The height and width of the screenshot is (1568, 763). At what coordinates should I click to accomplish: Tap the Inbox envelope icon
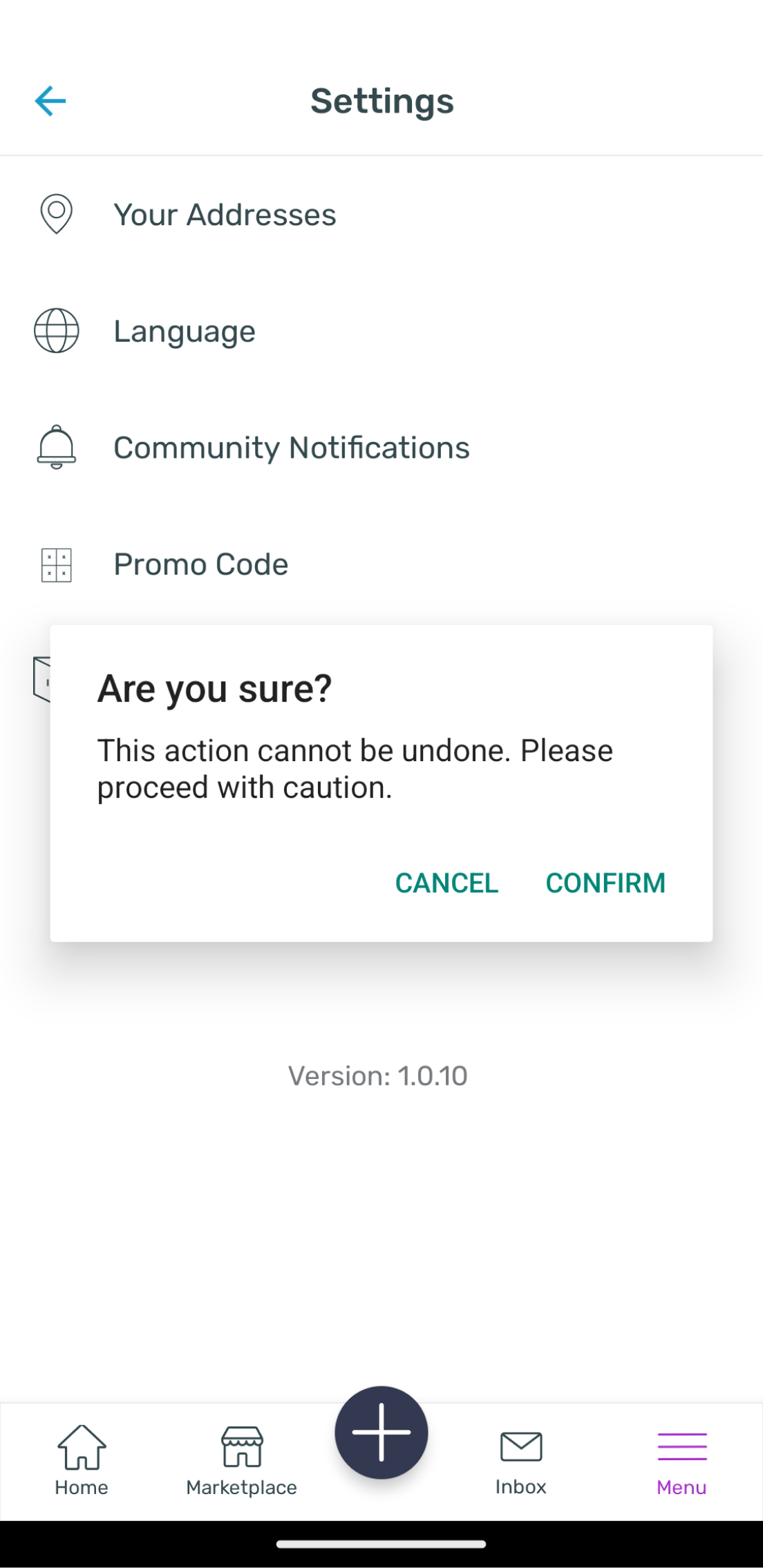point(521,1447)
